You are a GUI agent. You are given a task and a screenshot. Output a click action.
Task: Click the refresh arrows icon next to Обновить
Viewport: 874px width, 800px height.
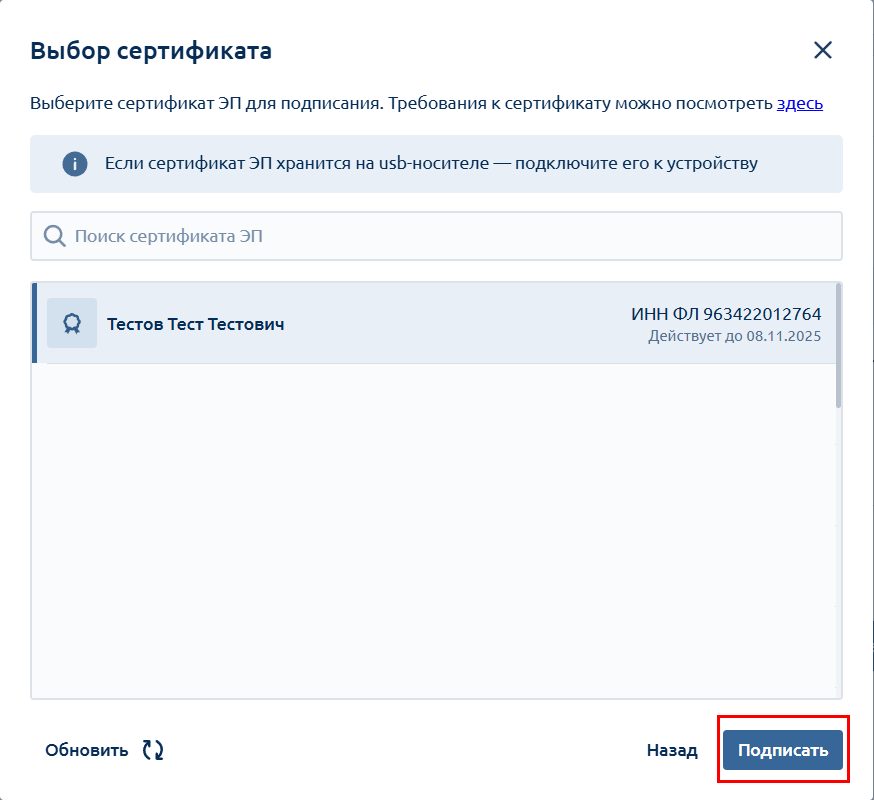point(152,750)
